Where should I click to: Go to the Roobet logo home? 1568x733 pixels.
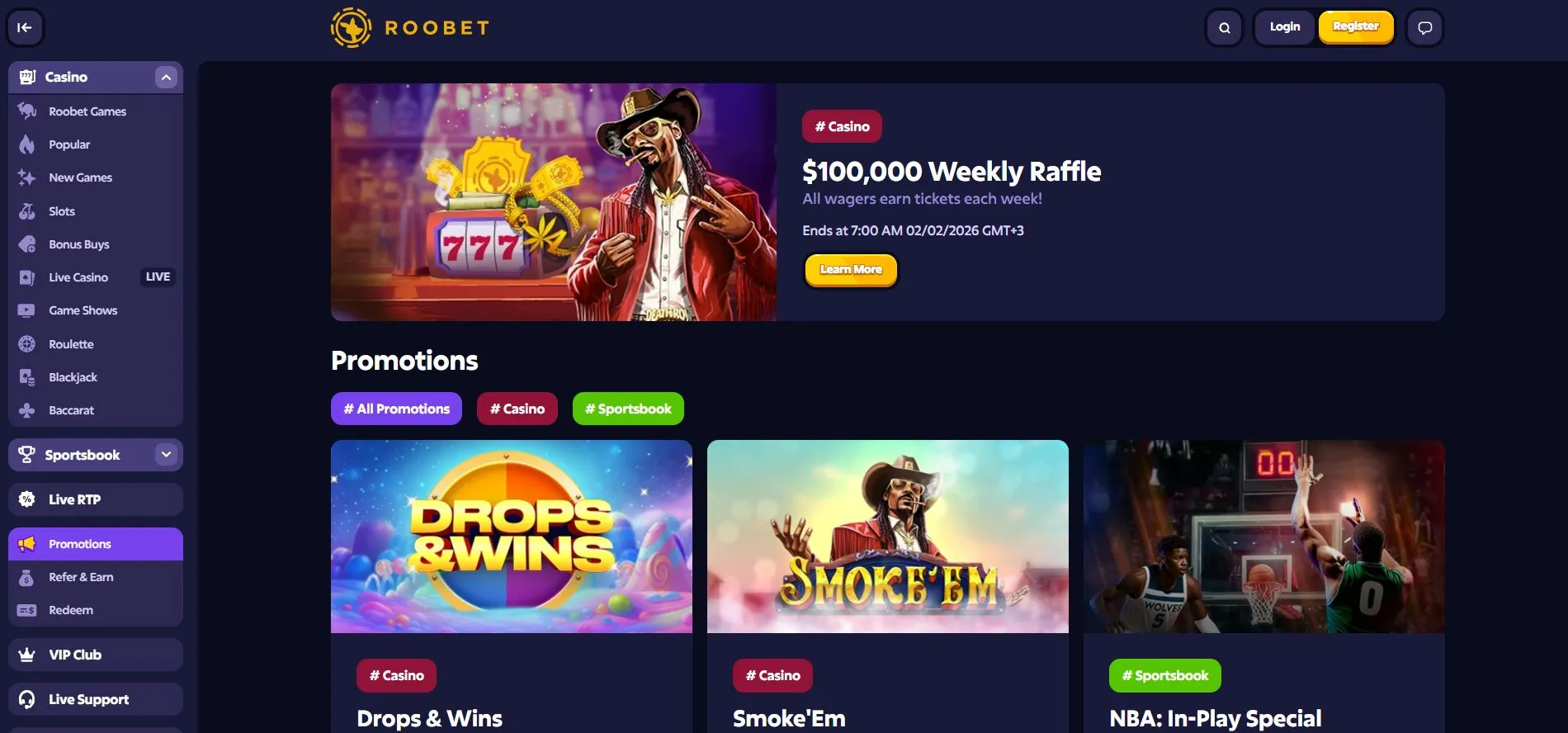pyautogui.click(x=410, y=27)
